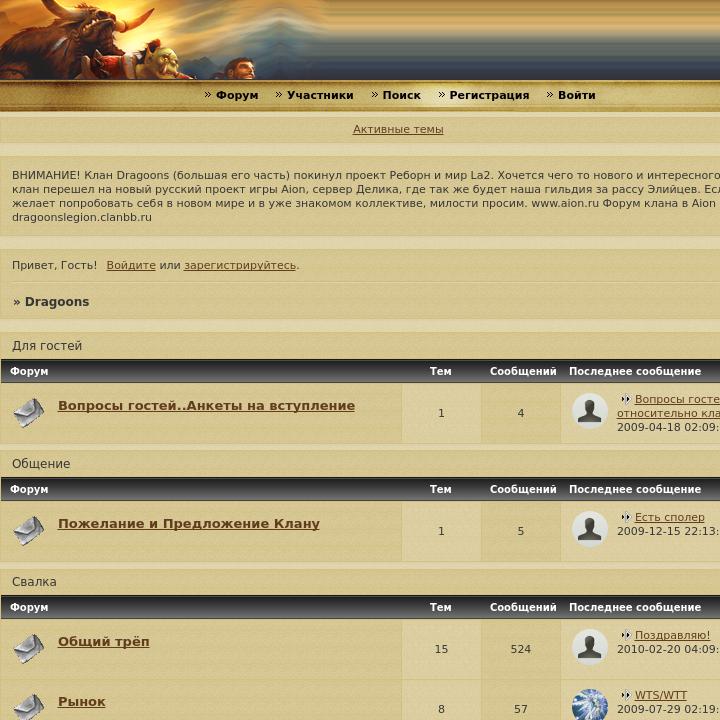Click envelope icon beside Вопросы гостей forum
Screen dimensions: 720x720
29,412
